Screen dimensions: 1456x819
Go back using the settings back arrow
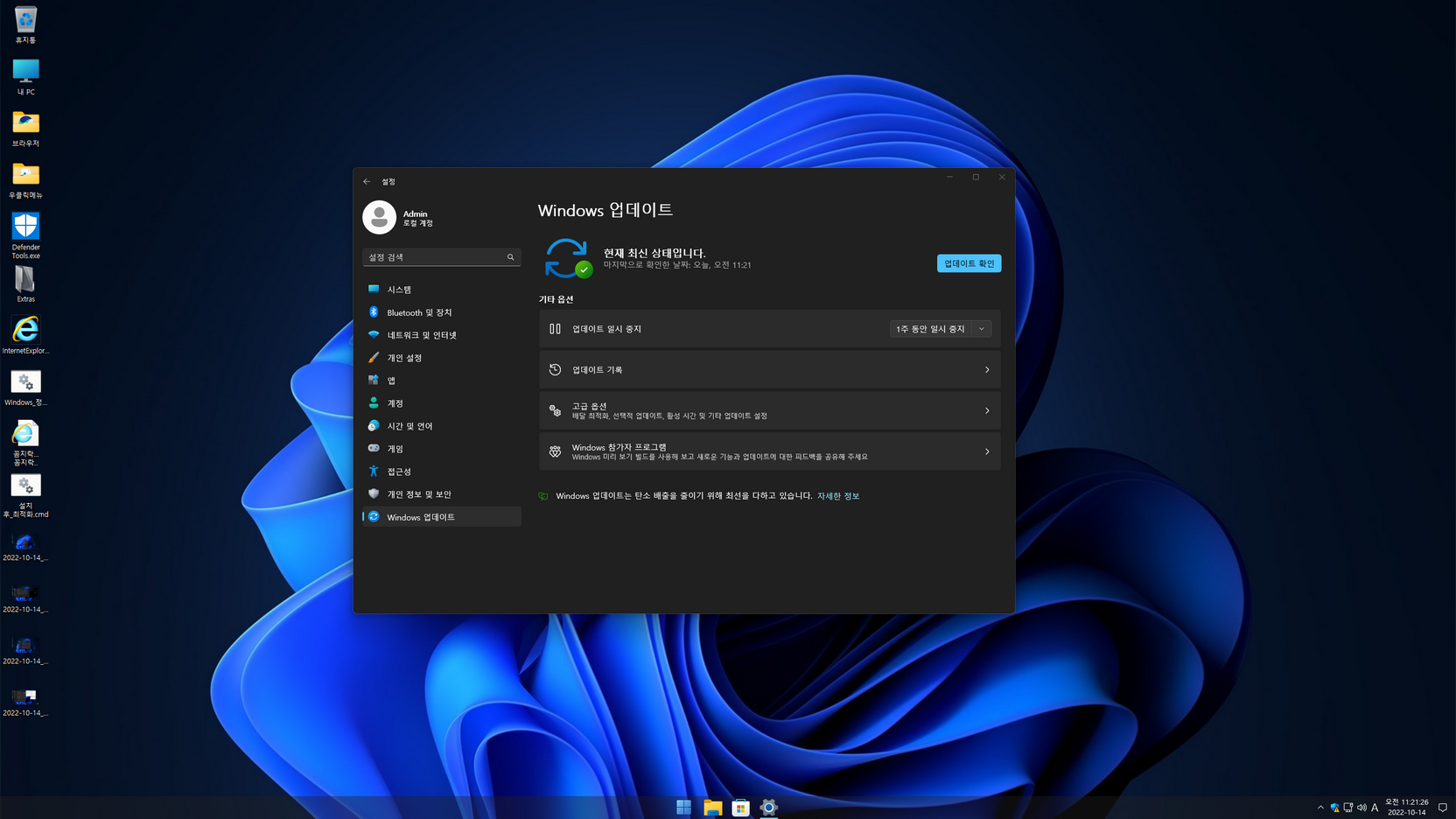click(367, 181)
